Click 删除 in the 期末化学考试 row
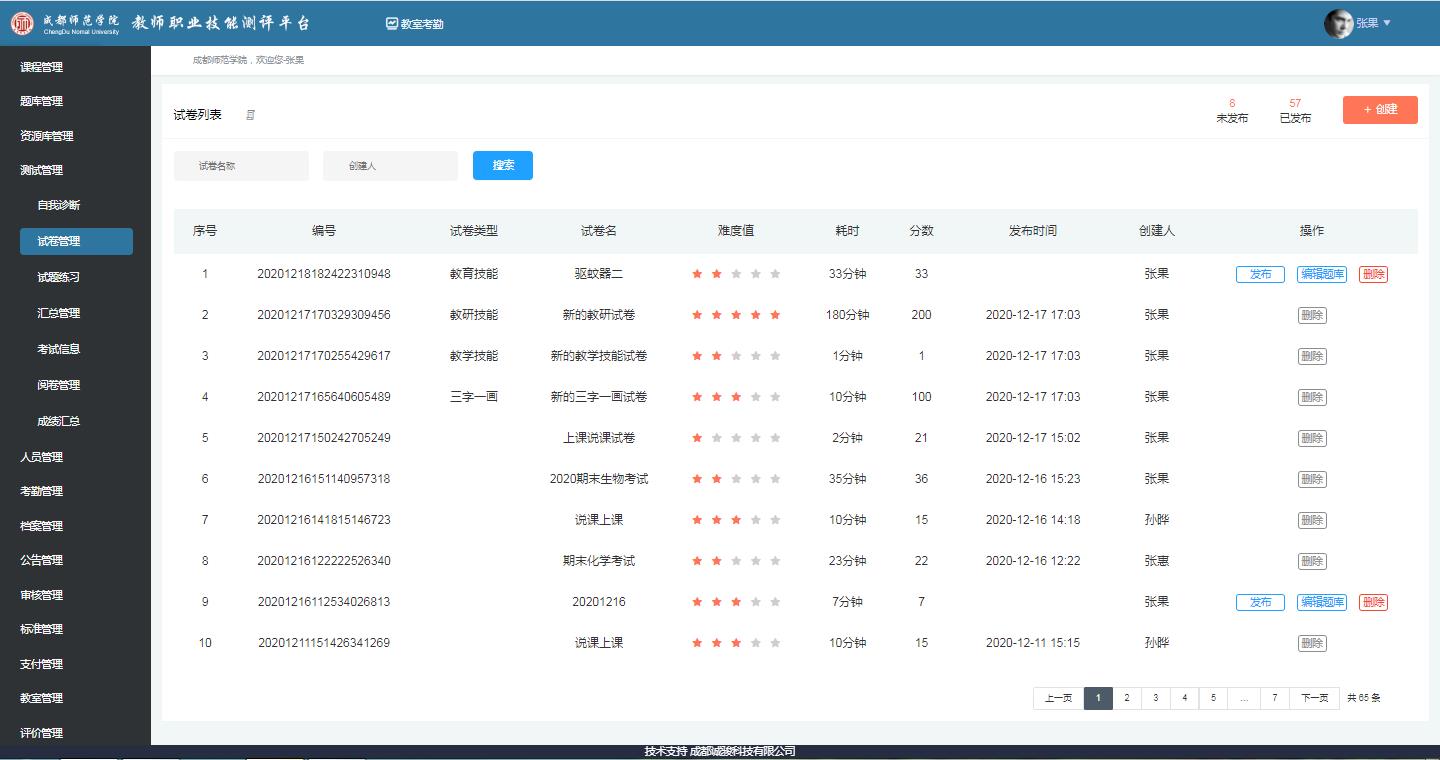Image resolution: width=1440 pixels, height=760 pixels. pos(1312,561)
